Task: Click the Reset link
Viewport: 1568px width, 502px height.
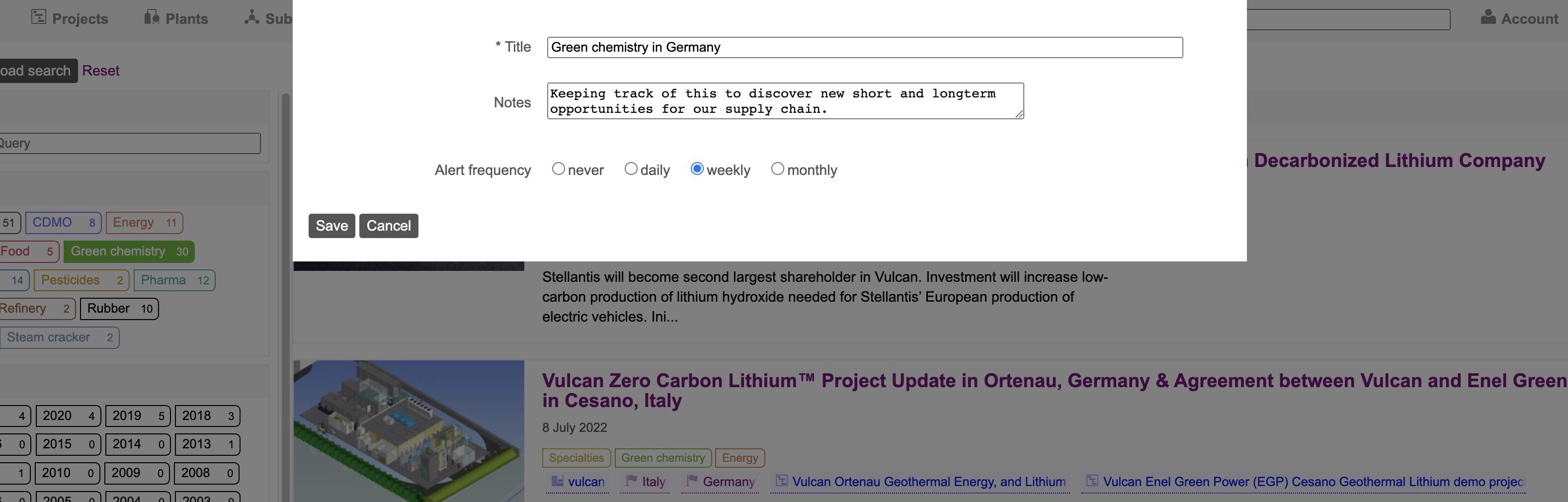Action: tap(100, 71)
